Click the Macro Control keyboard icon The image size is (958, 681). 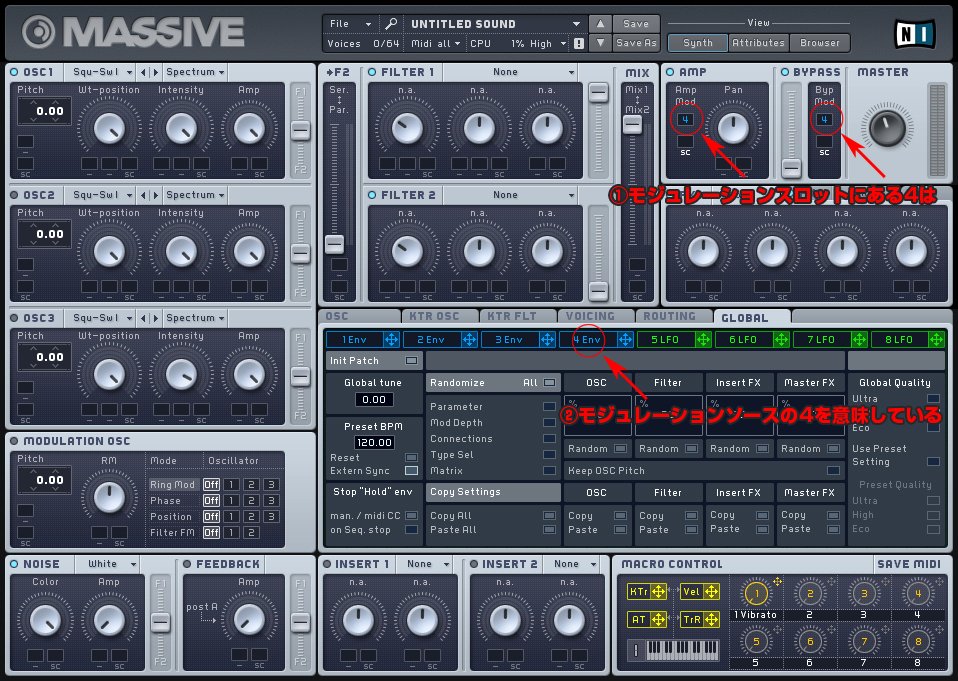tap(674, 650)
